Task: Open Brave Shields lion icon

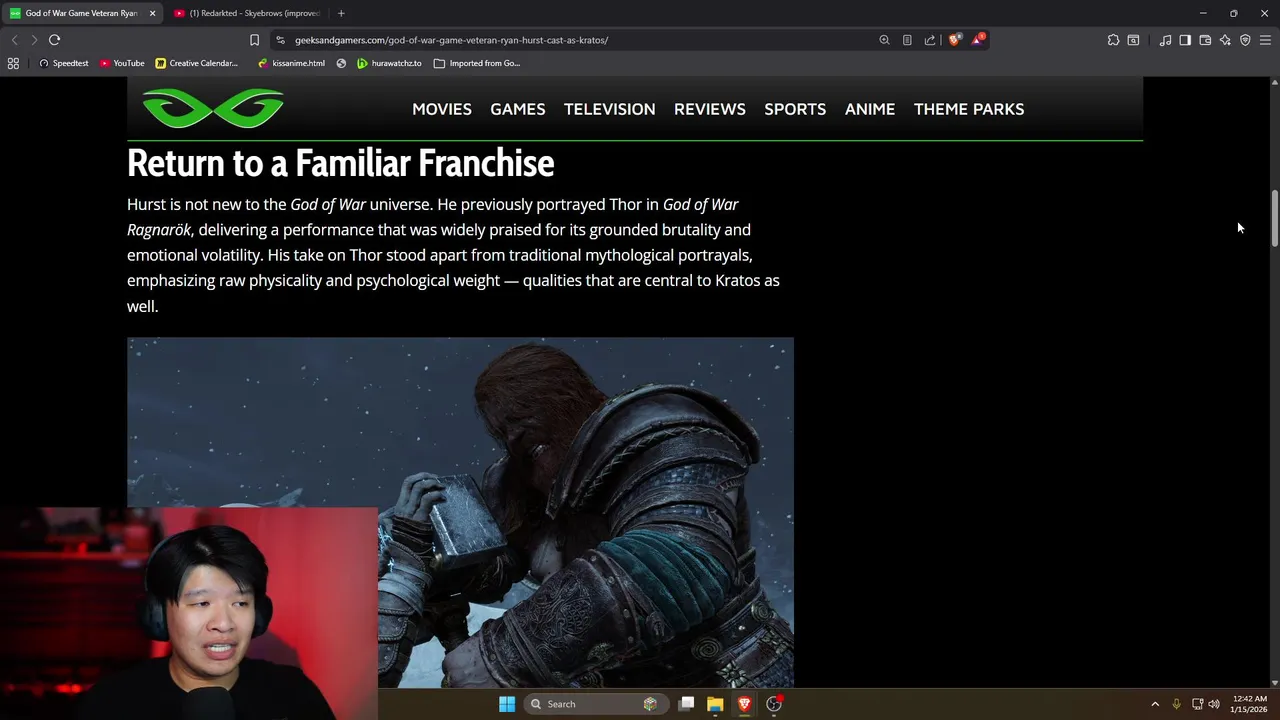Action: click(x=955, y=40)
